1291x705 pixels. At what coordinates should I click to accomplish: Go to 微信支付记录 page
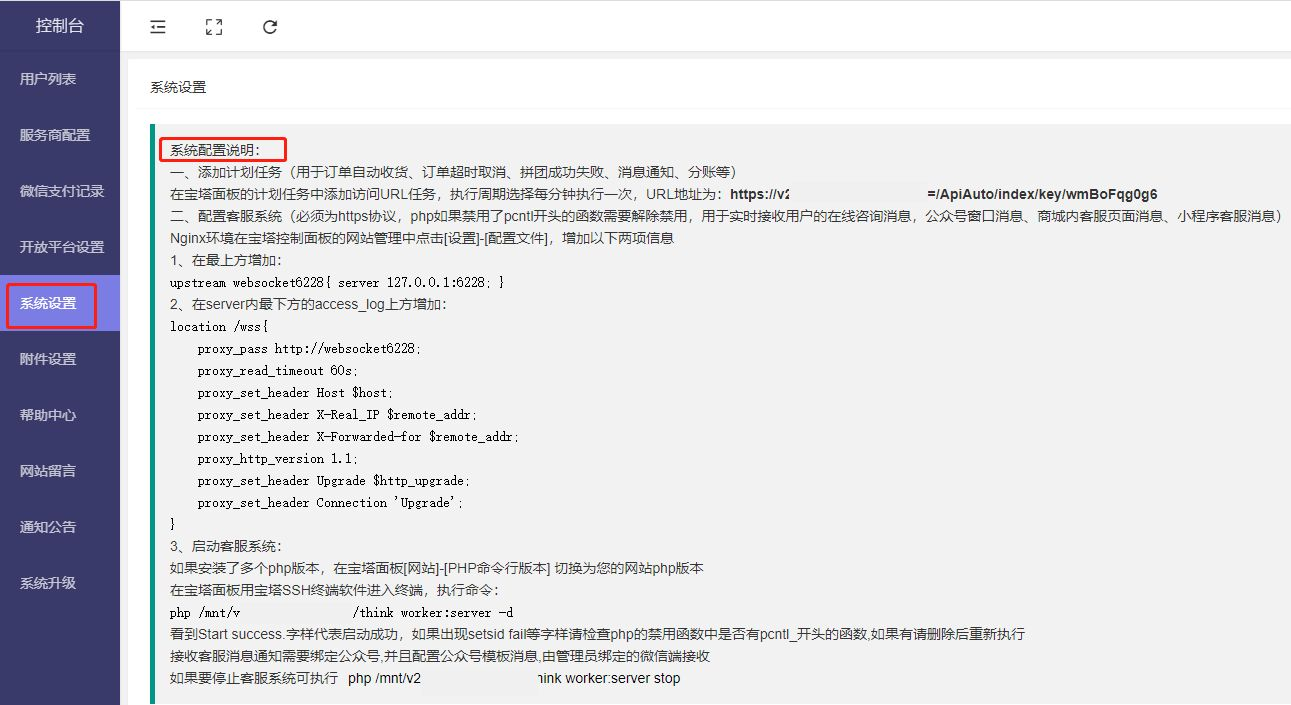tap(62, 191)
